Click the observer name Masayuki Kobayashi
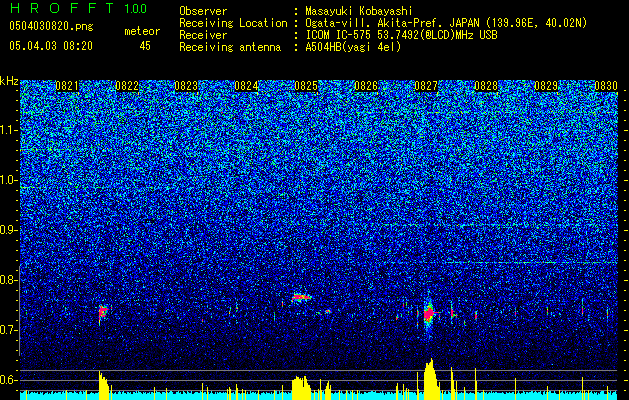Viewport: 629px width, 400px height. coord(359,11)
